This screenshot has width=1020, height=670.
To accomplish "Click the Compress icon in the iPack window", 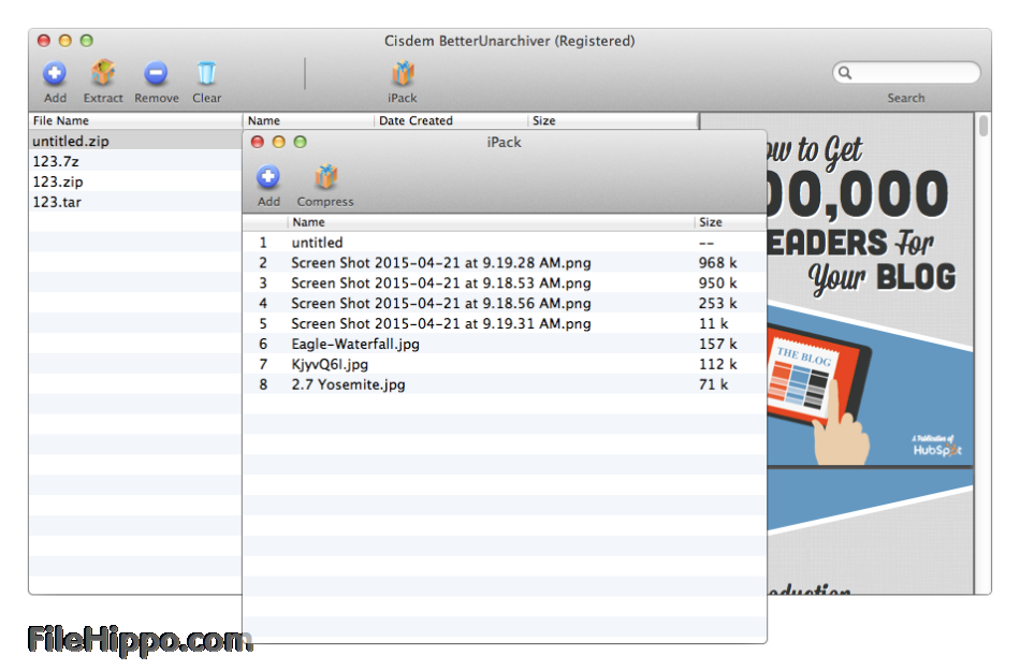I will click(325, 177).
